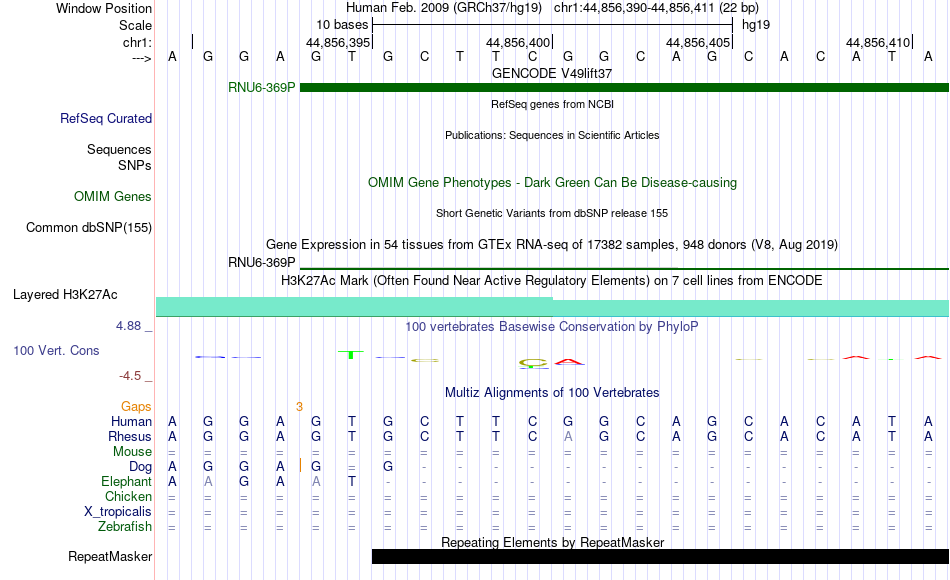Select the Elephant species label
This screenshot has height=580, width=950.
tap(127, 482)
